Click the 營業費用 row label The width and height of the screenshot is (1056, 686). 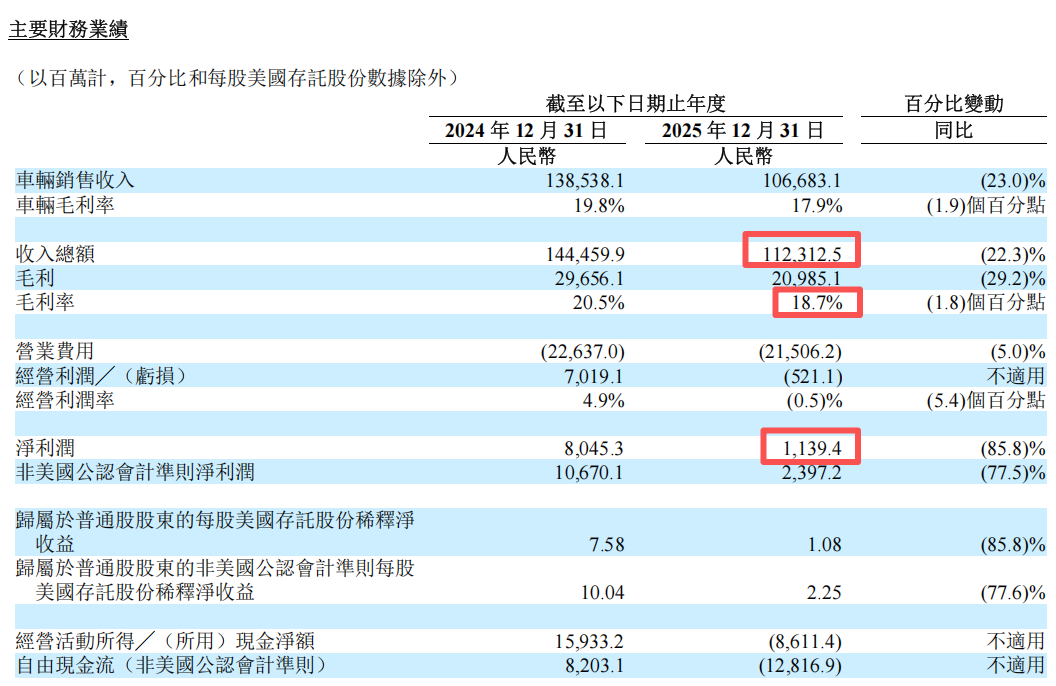pos(55,351)
